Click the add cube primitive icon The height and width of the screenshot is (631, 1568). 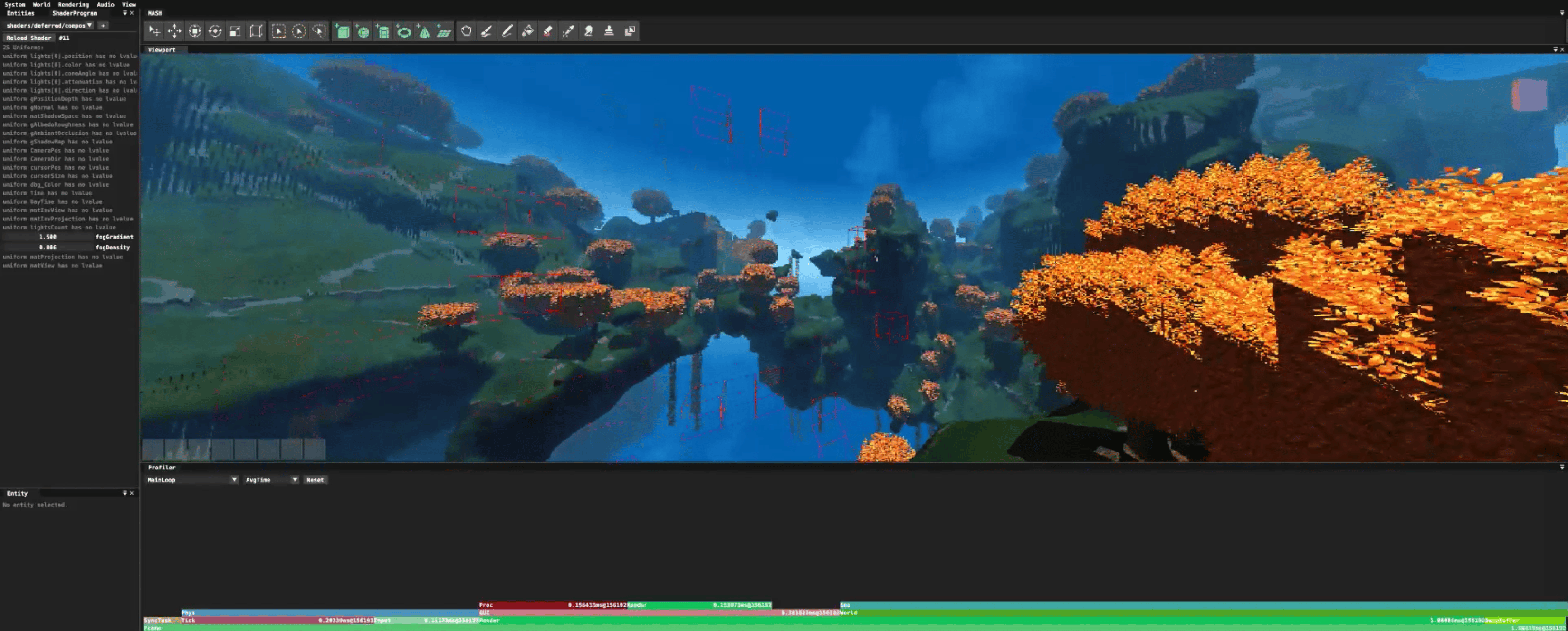pyautogui.click(x=342, y=31)
